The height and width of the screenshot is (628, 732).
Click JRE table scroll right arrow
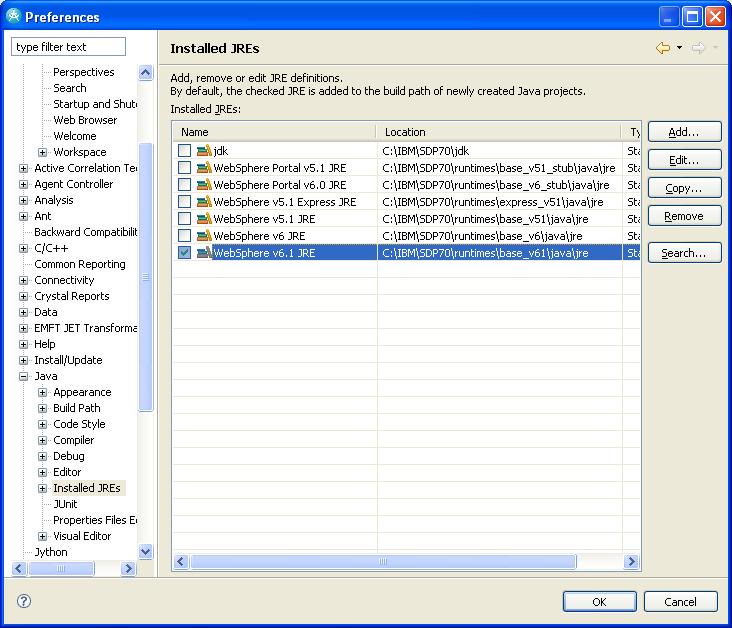tap(631, 561)
